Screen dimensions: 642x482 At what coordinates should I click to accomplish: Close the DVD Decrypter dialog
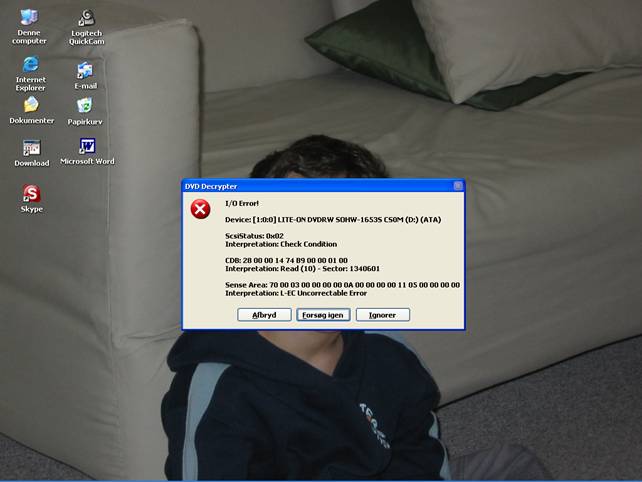point(458,186)
